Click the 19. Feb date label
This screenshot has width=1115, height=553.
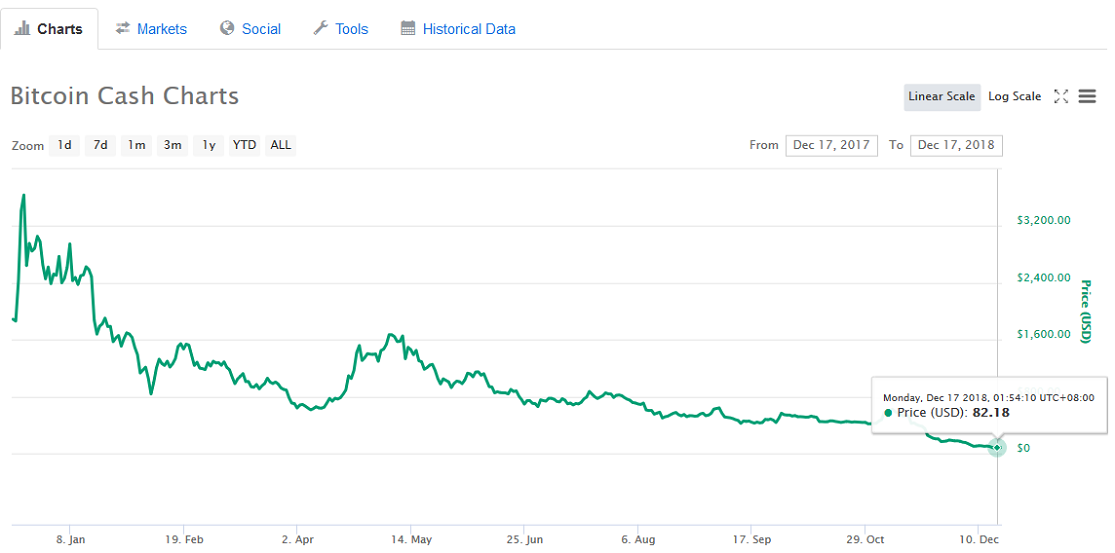pos(184,539)
